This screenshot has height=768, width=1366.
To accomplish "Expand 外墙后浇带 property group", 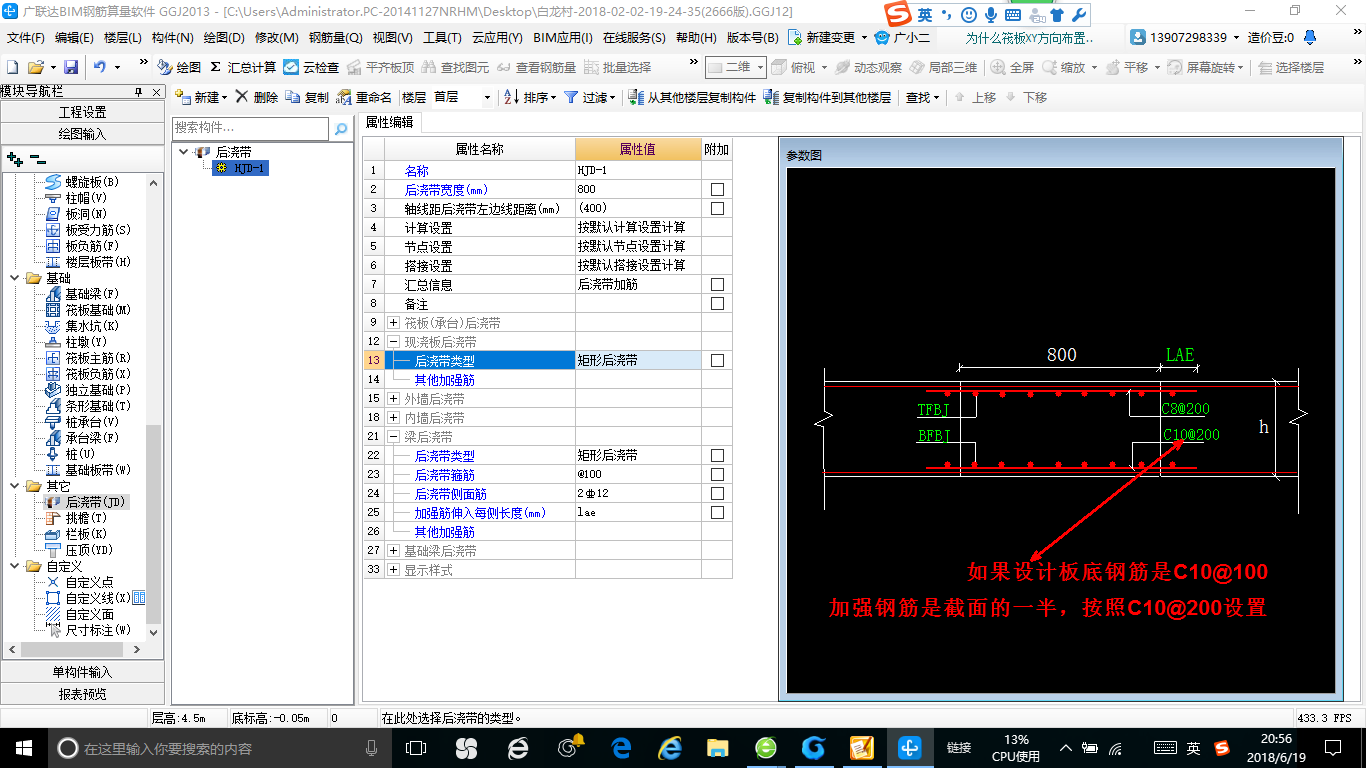I will click(394, 399).
